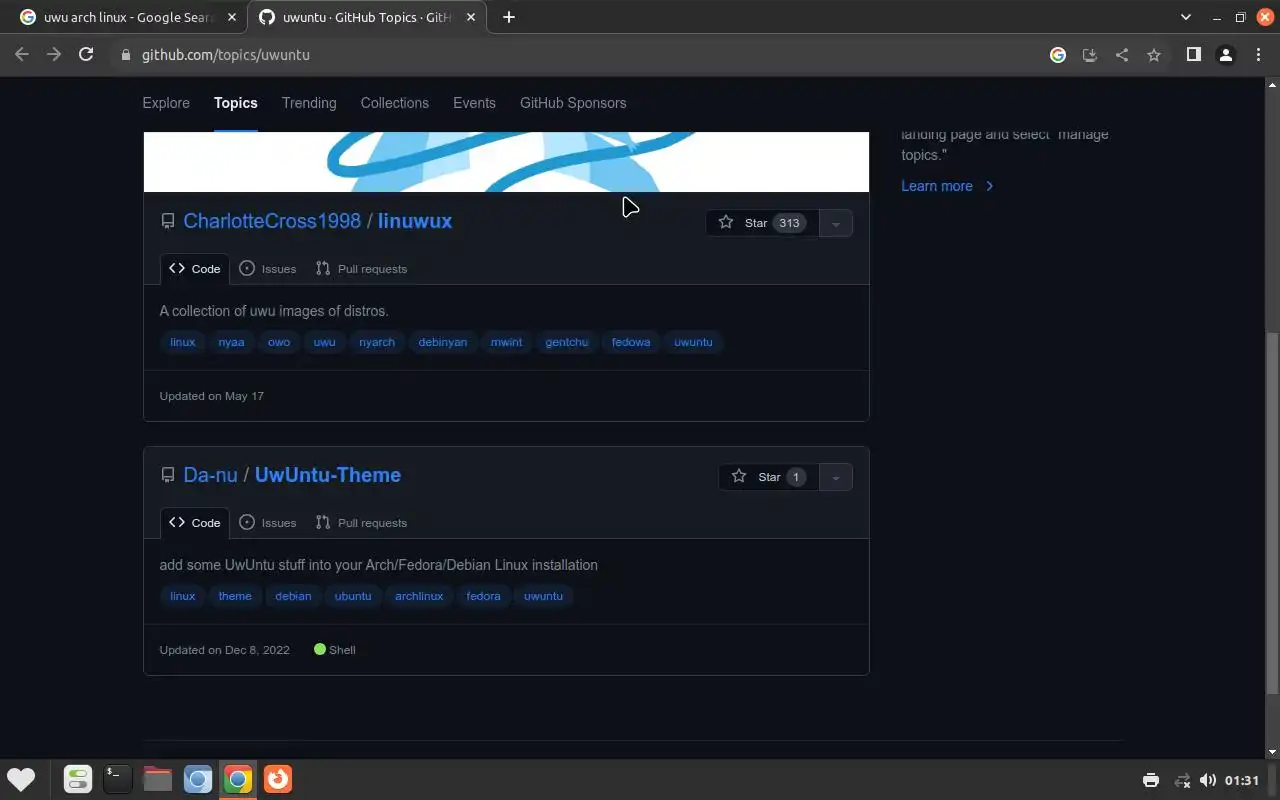
Task: Toggle the browser side panel icon
Action: tap(1193, 55)
